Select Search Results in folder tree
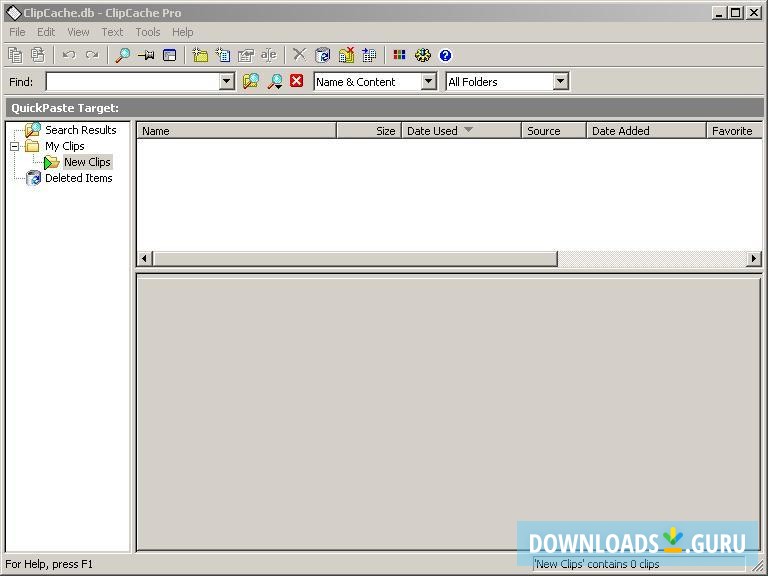This screenshot has height=576, width=768. (81, 130)
